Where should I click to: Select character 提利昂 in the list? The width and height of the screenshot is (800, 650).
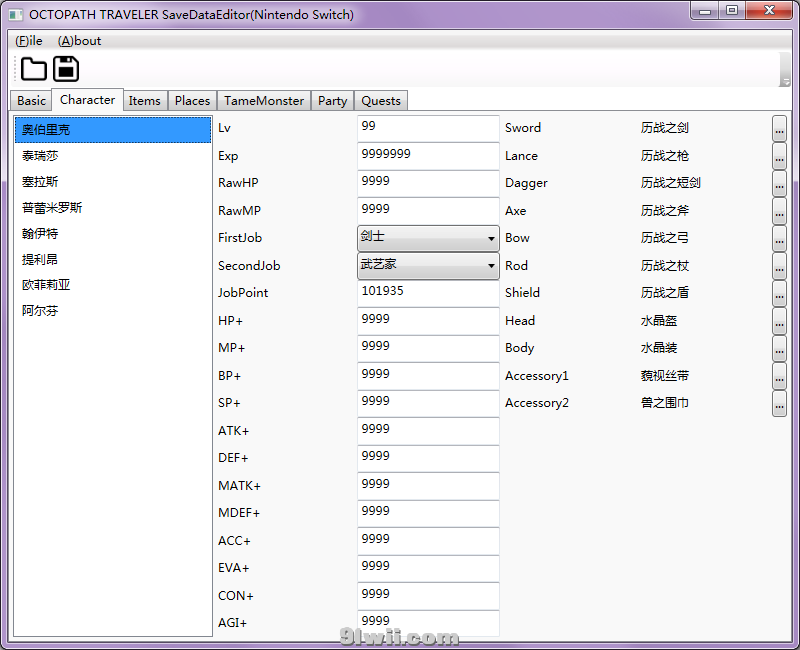point(113,259)
